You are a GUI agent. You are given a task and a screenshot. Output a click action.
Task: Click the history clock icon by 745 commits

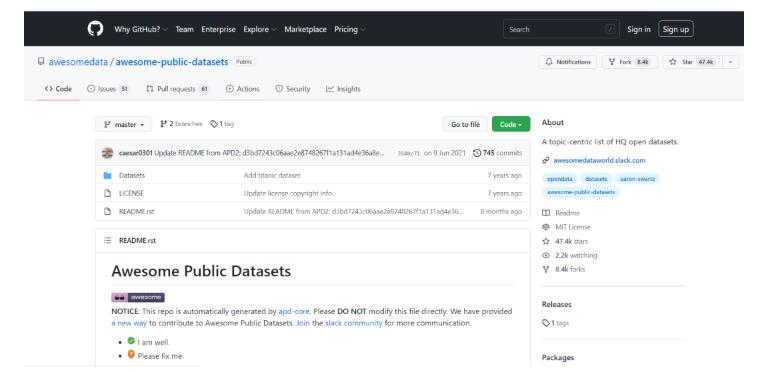(477, 153)
